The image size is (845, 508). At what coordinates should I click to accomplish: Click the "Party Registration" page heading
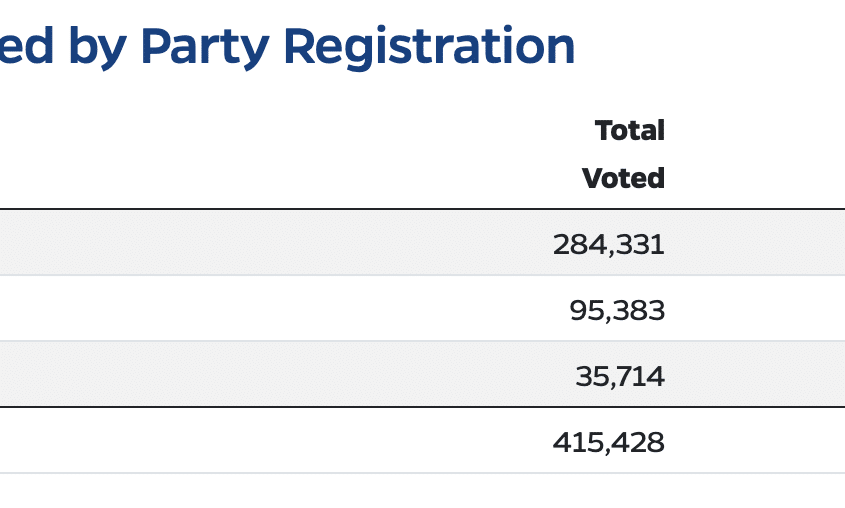[287, 46]
